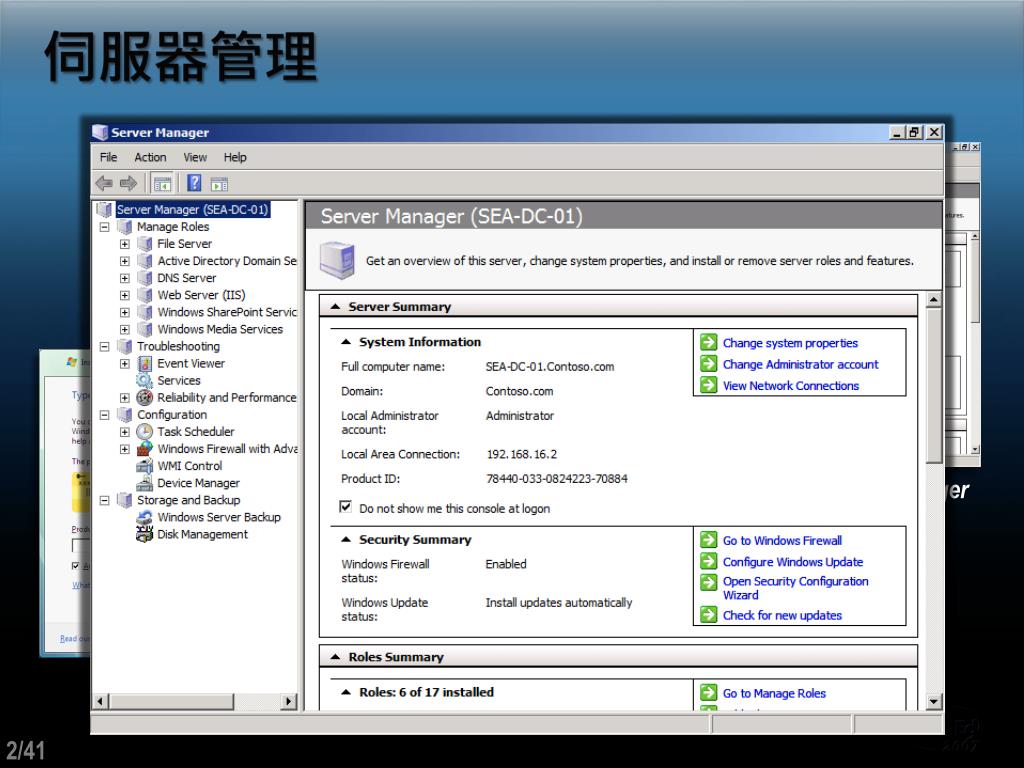Viewport: 1024px width, 768px height.
Task: Click the tree pane scroll right arrow
Action: 289,701
